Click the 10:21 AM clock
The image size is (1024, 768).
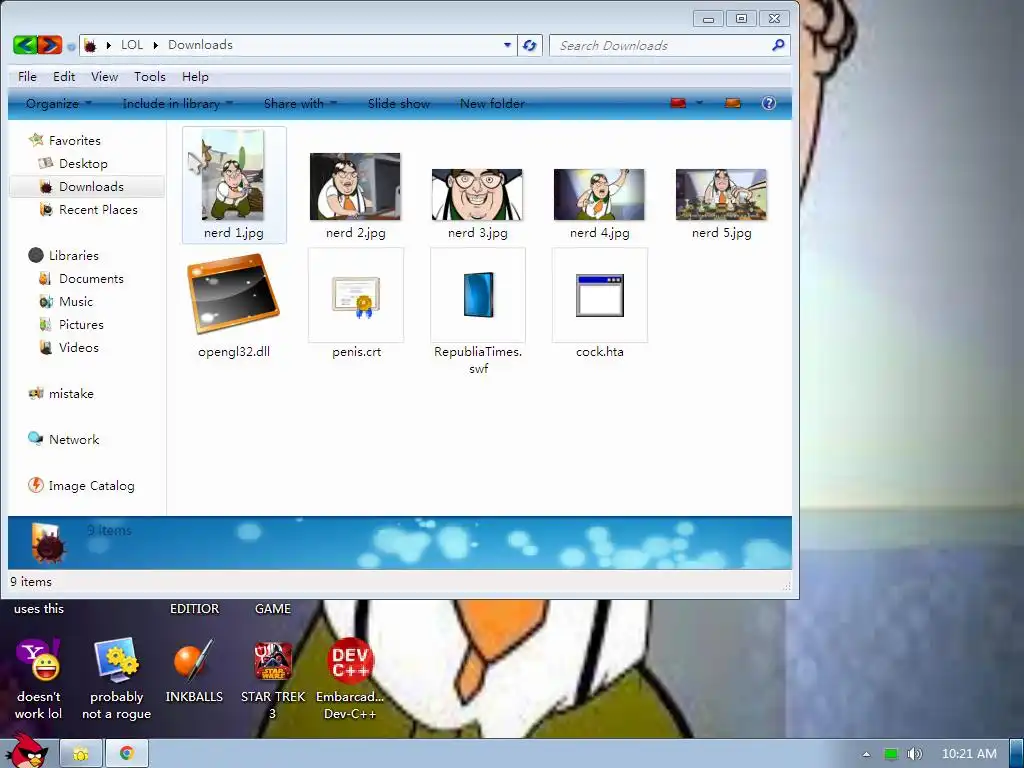pyautogui.click(x=969, y=754)
